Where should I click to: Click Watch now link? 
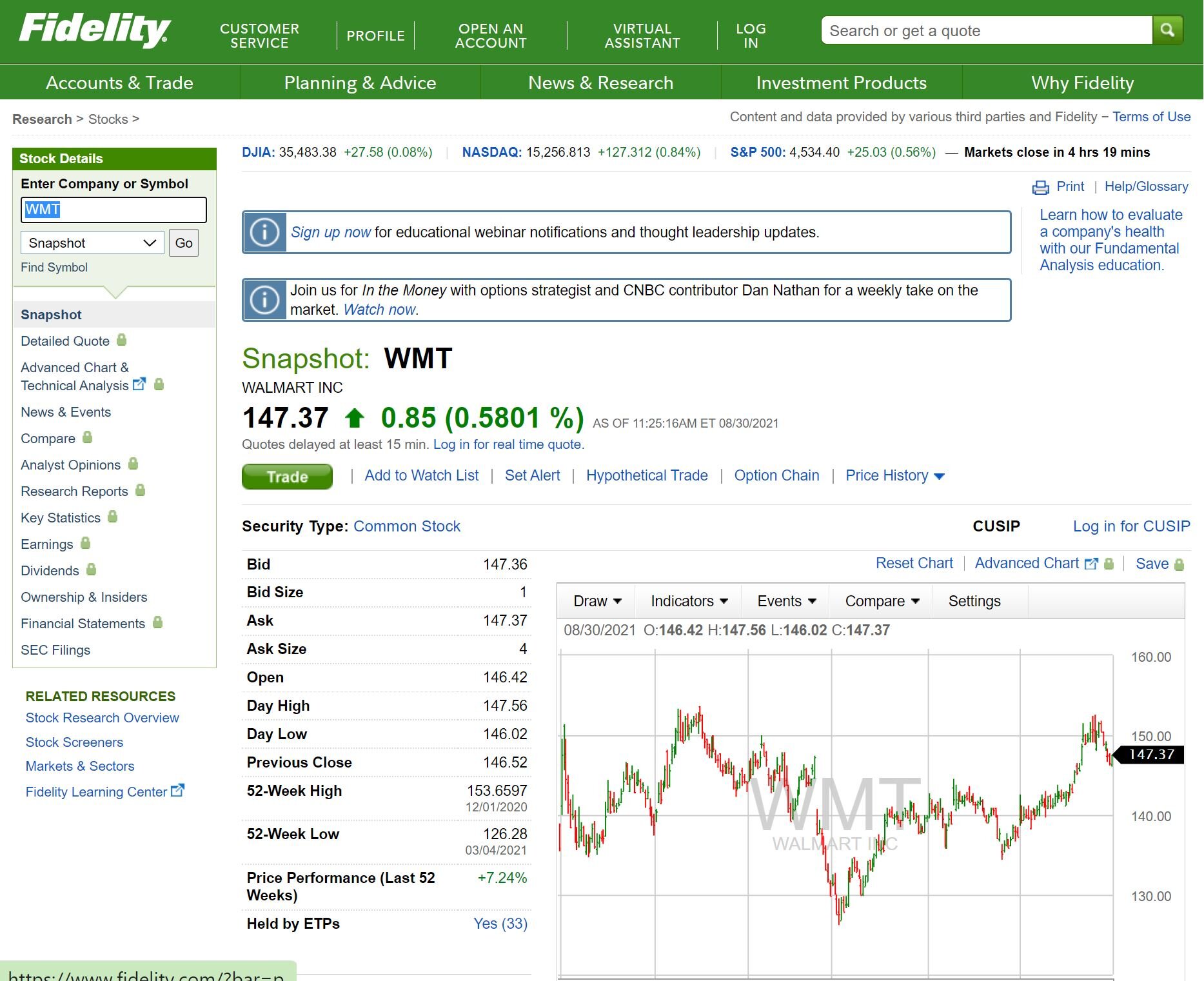click(379, 310)
